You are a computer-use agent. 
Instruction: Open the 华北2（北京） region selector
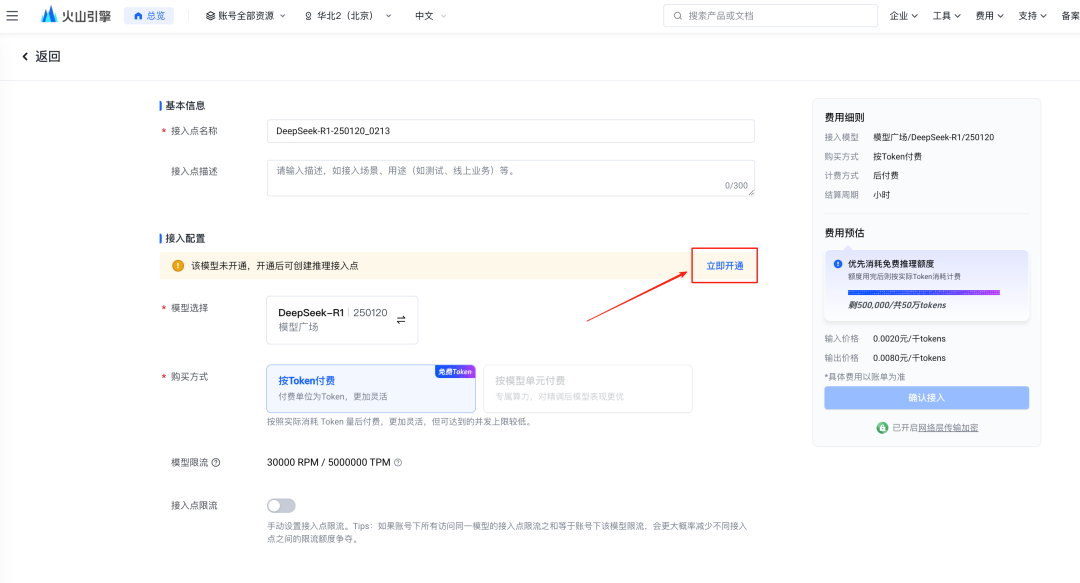pyautogui.click(x=348, y=15)
